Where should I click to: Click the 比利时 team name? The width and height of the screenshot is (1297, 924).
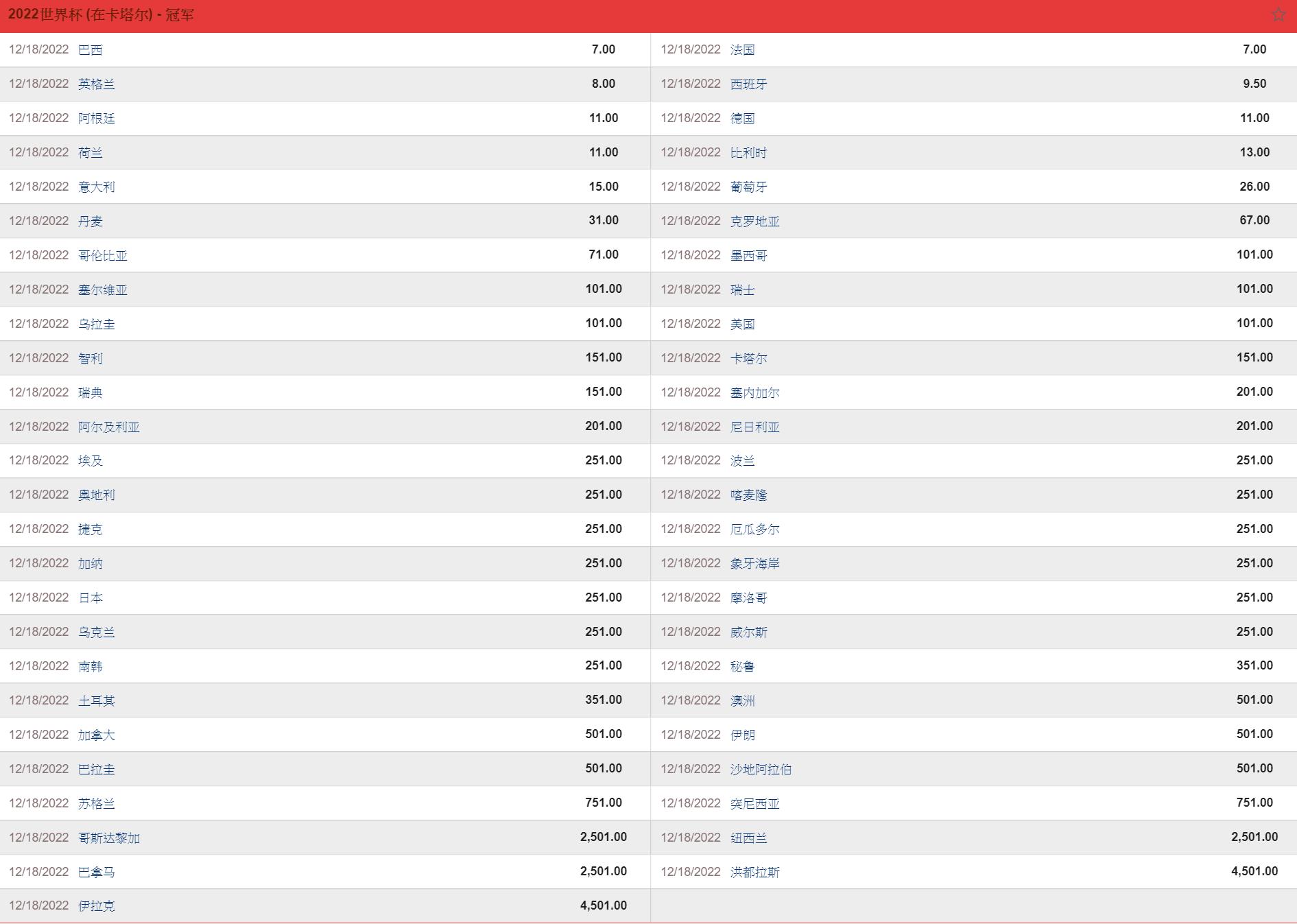(748, 152)
